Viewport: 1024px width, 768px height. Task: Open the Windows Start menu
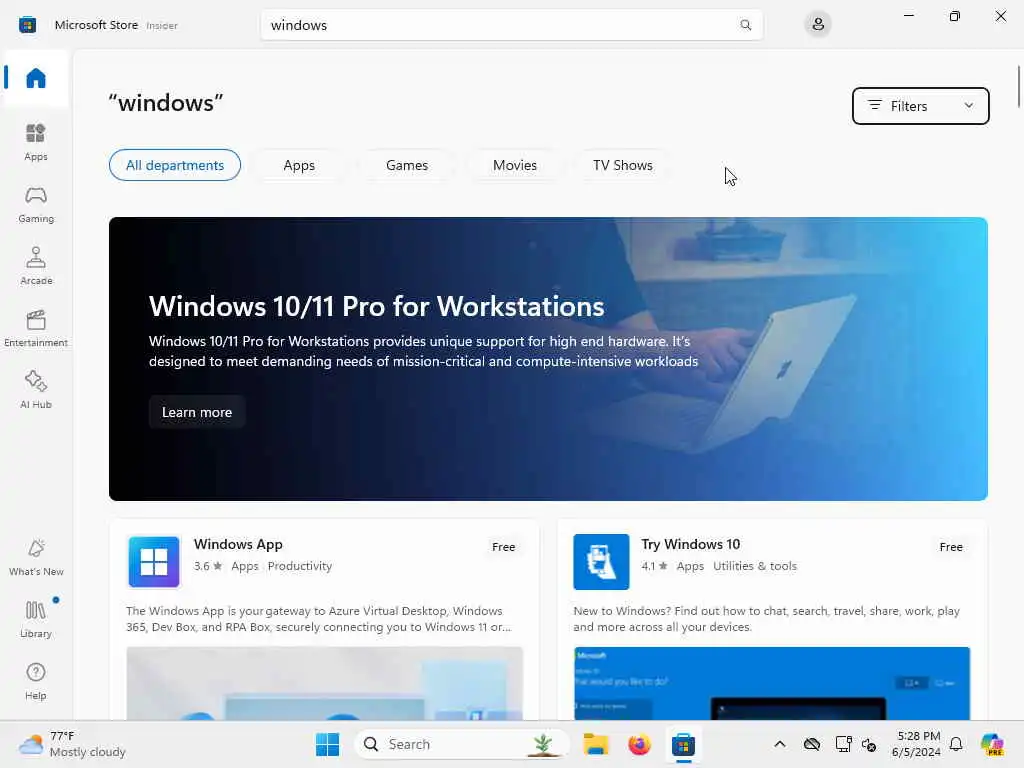[327, 744]
